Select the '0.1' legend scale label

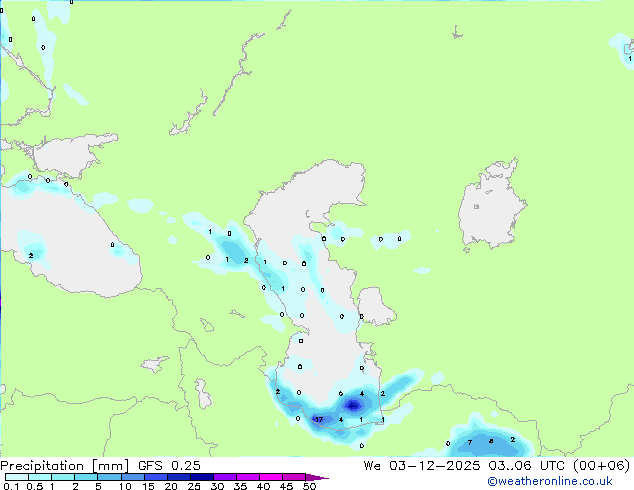pyautogui.click(x=11, y=486)
